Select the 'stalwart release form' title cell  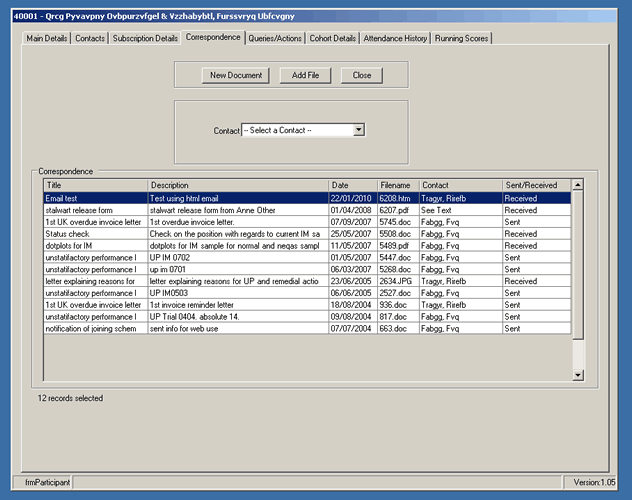(96, 210)
